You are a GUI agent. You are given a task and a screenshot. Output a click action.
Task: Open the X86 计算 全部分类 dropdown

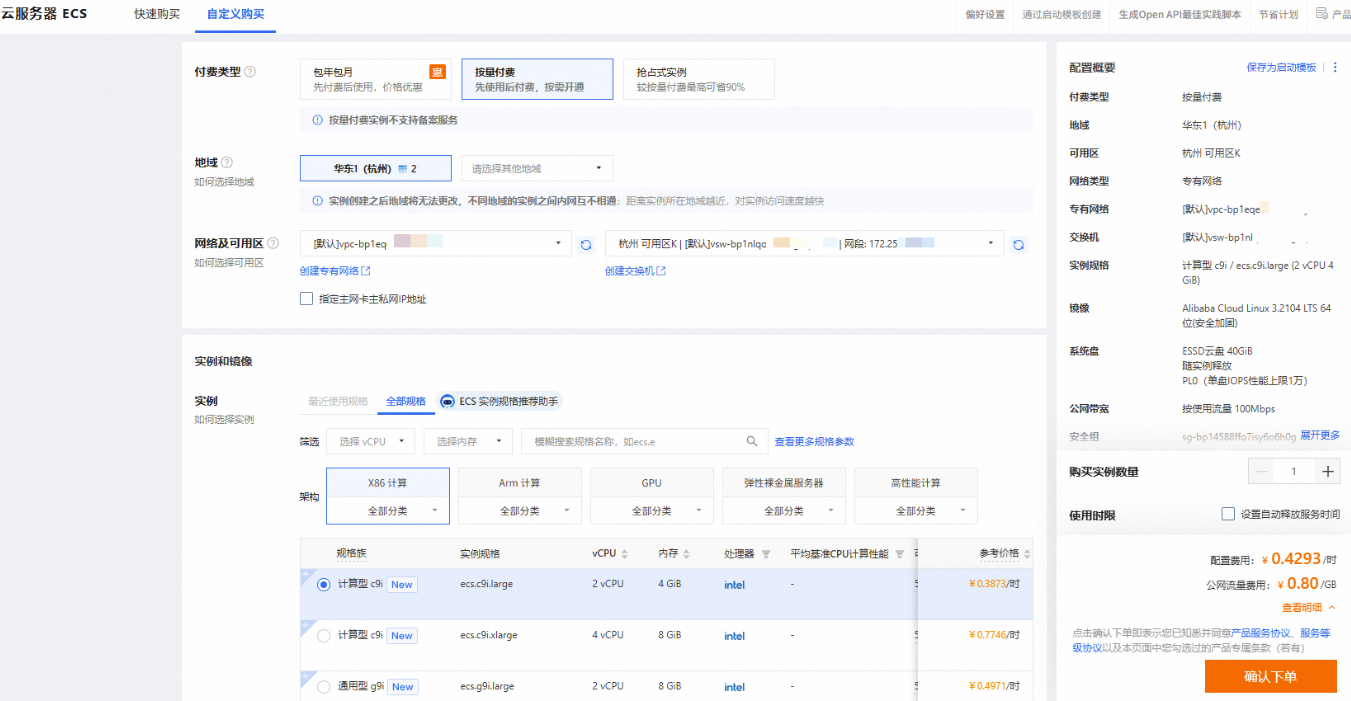point(388,511)
